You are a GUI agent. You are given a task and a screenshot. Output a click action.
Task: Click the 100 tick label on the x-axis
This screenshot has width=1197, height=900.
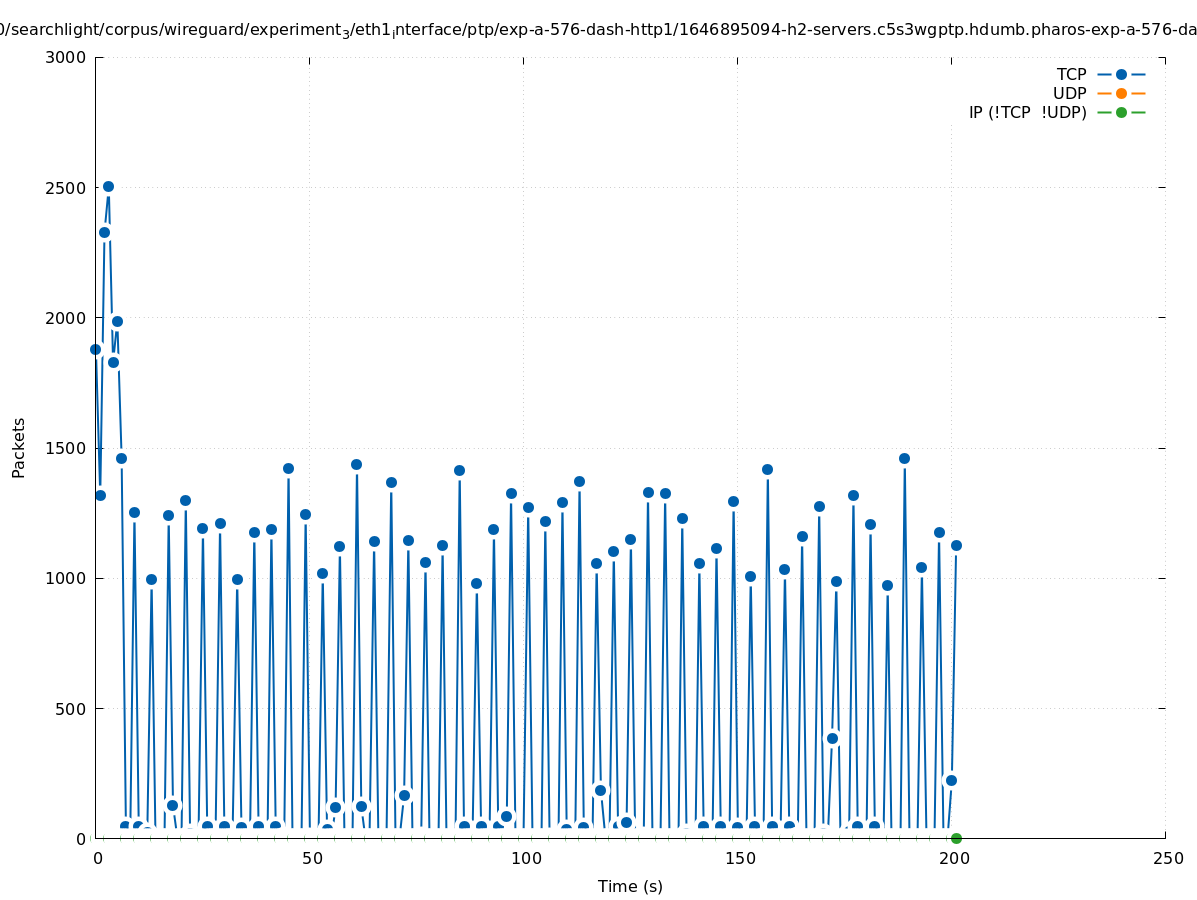pyautogui.click(x=525, y=858)
